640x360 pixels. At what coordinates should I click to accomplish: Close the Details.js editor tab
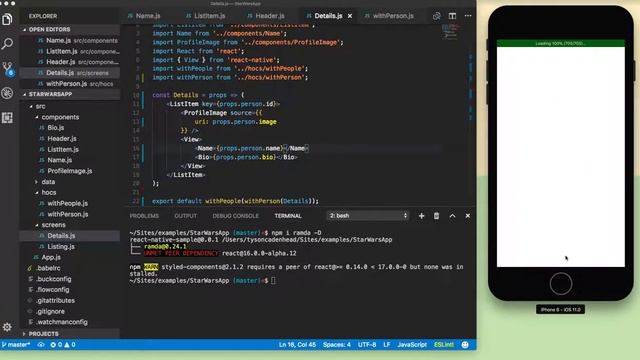pyautogui.click(x=350, y=16)
